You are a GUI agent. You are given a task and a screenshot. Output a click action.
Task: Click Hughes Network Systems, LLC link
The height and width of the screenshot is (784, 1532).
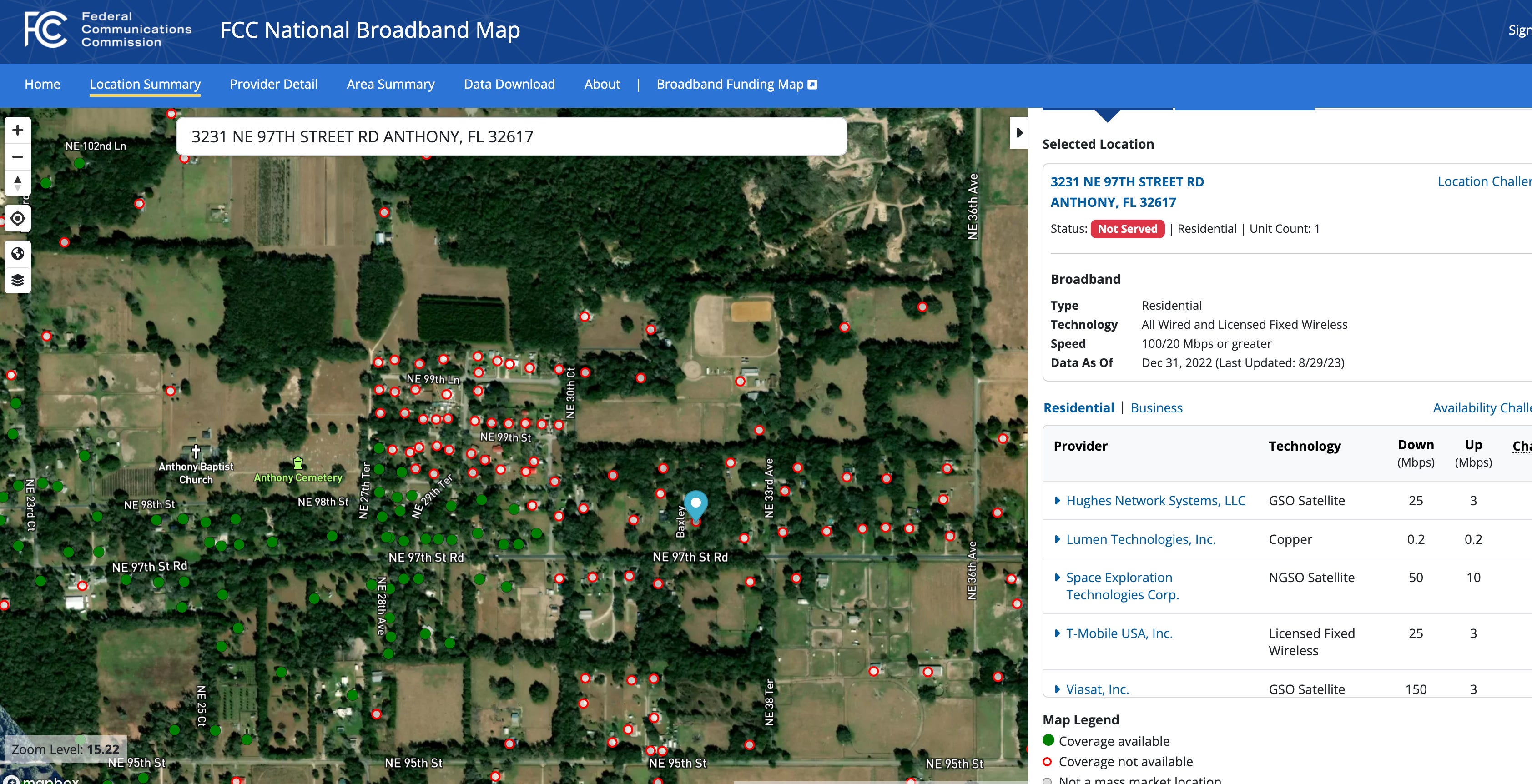tap(1155, 501)
